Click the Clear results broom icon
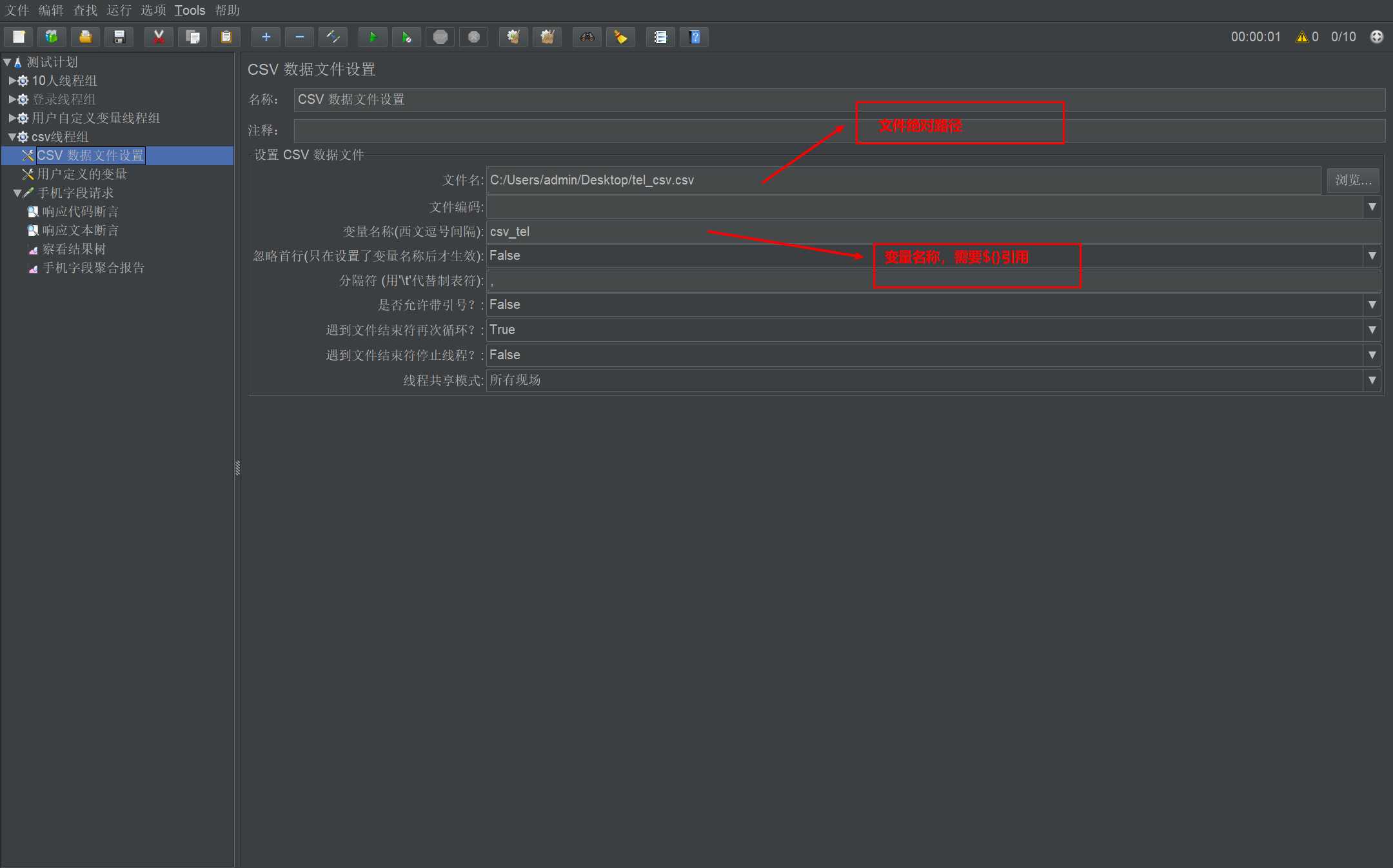 [x=513, y=37]
